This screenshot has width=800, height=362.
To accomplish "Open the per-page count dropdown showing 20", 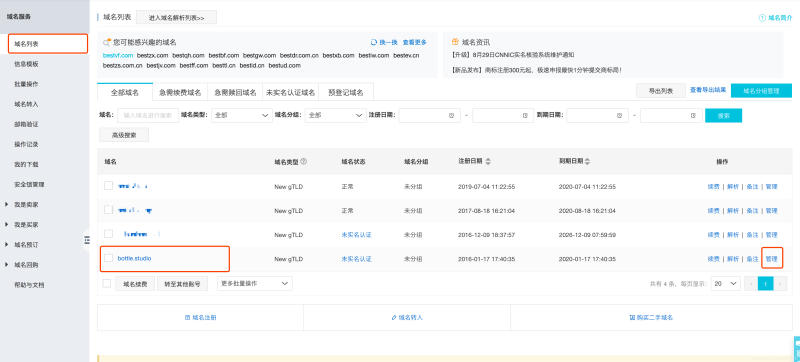I will 726,283.
